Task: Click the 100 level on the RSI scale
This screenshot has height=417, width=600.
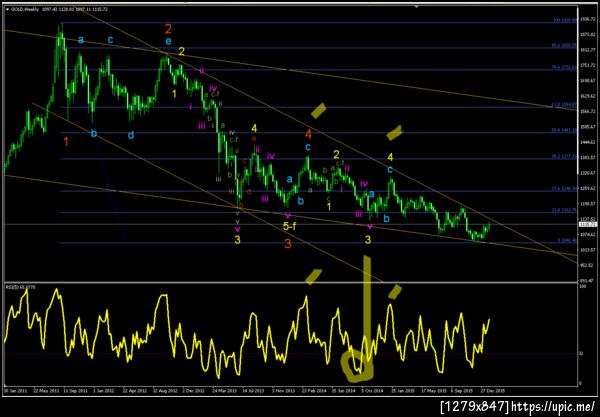Action: 582,286
